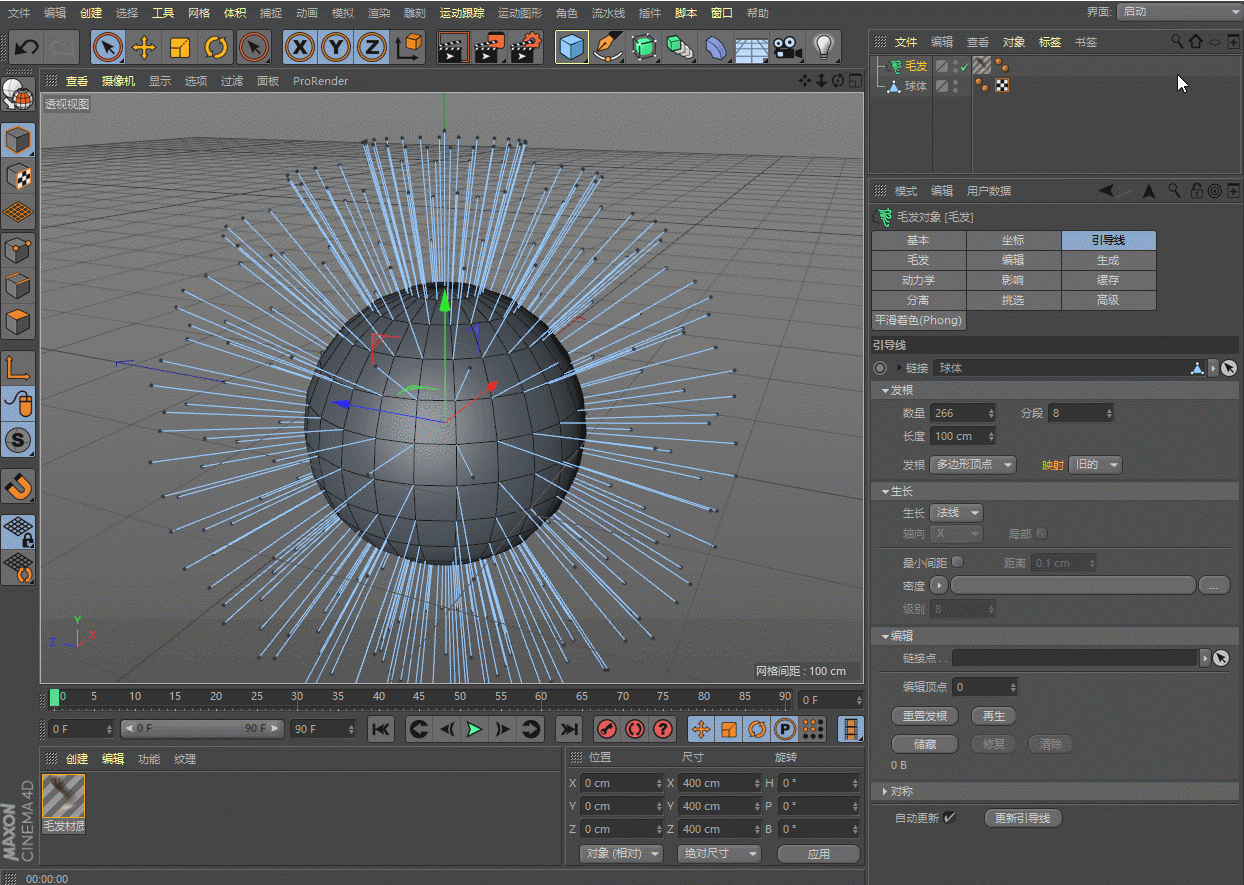The image size is (1244, 885).
Task: Add a light object via bulb icon
Action: pos(823,47)
